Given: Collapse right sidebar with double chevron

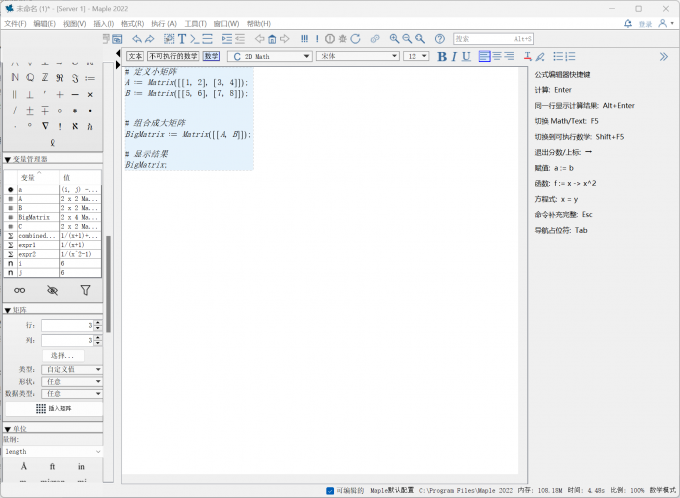Looking at the screenshot, I should click(664, 56).
